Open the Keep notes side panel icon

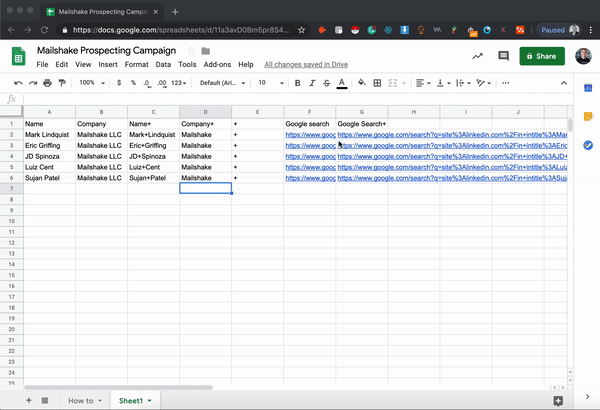[x=588, y=116]
